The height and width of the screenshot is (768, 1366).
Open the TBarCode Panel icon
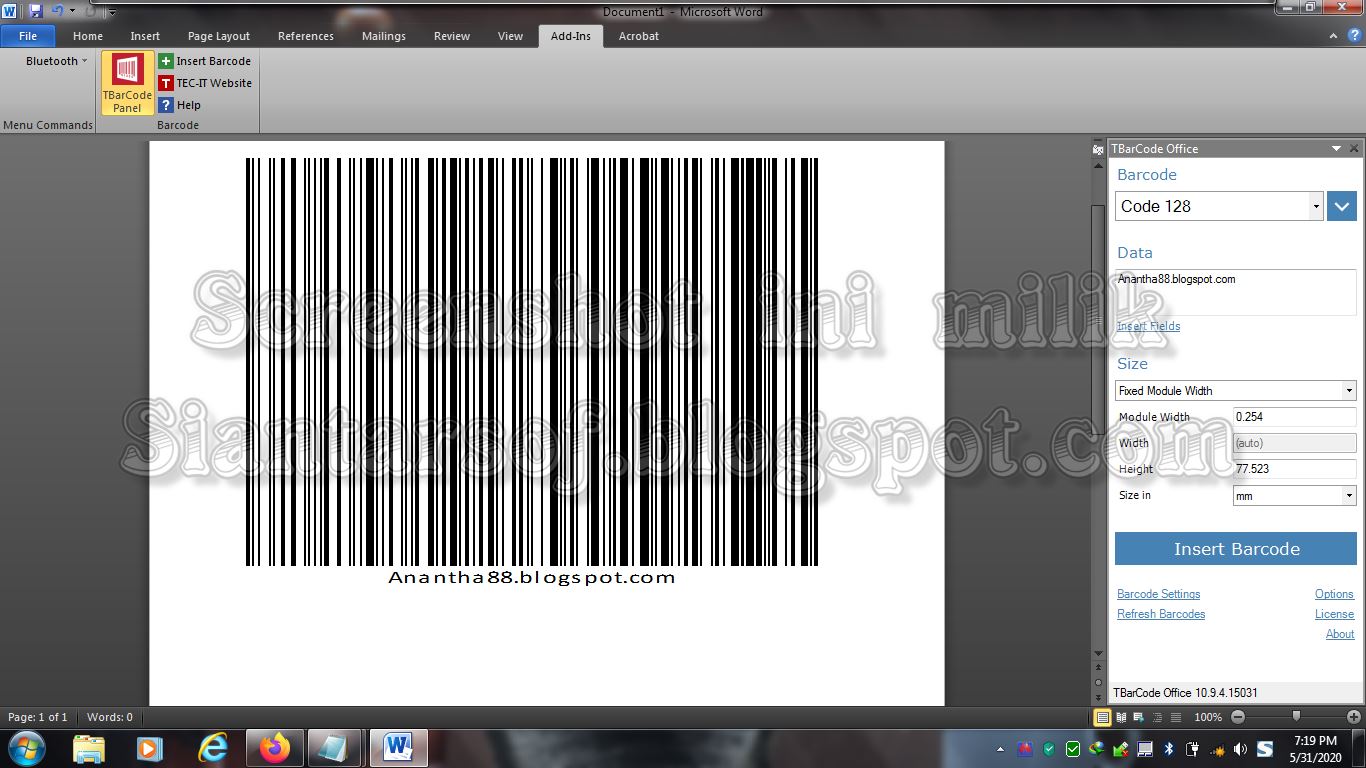click(126, 82)
